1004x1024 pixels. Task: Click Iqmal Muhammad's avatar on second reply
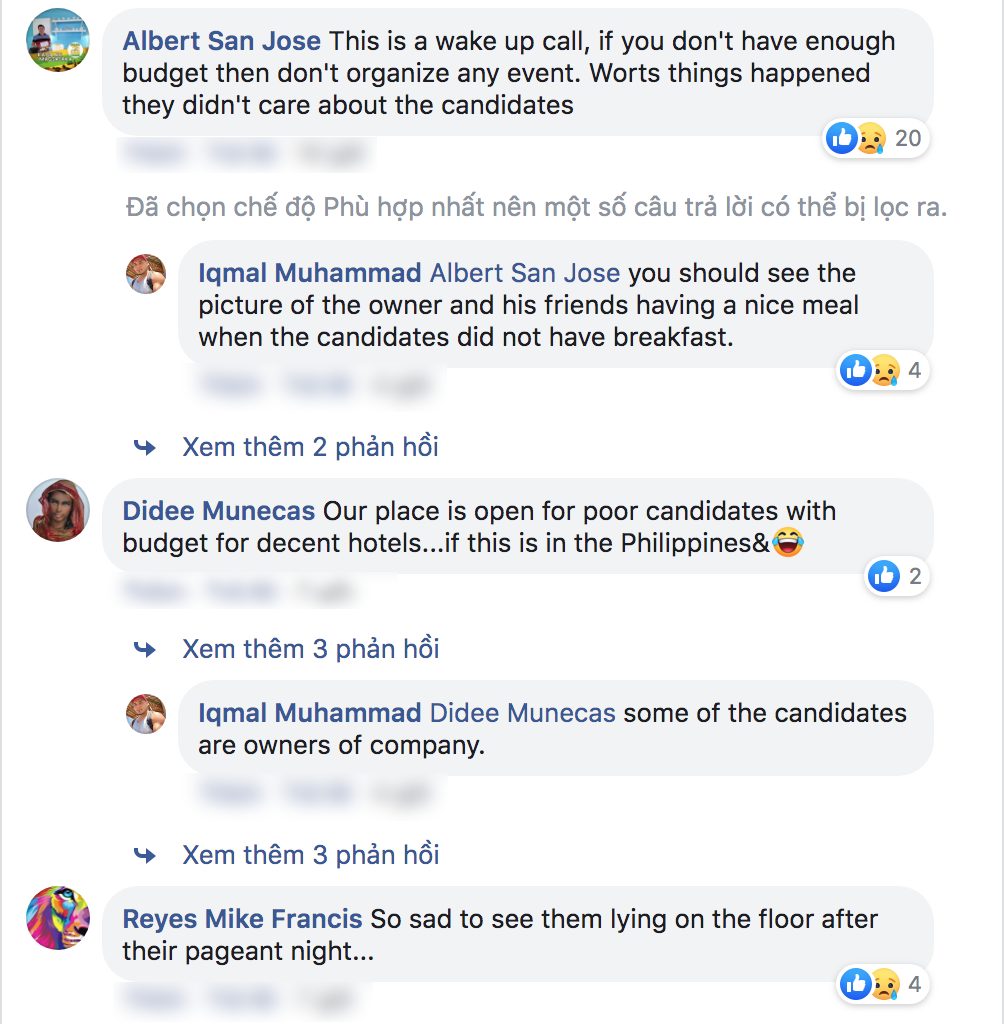(x=146, y=714)
